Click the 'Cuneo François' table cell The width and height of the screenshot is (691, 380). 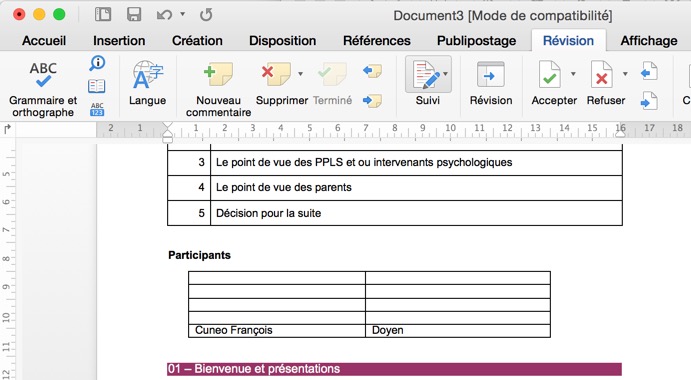(277, 331)
